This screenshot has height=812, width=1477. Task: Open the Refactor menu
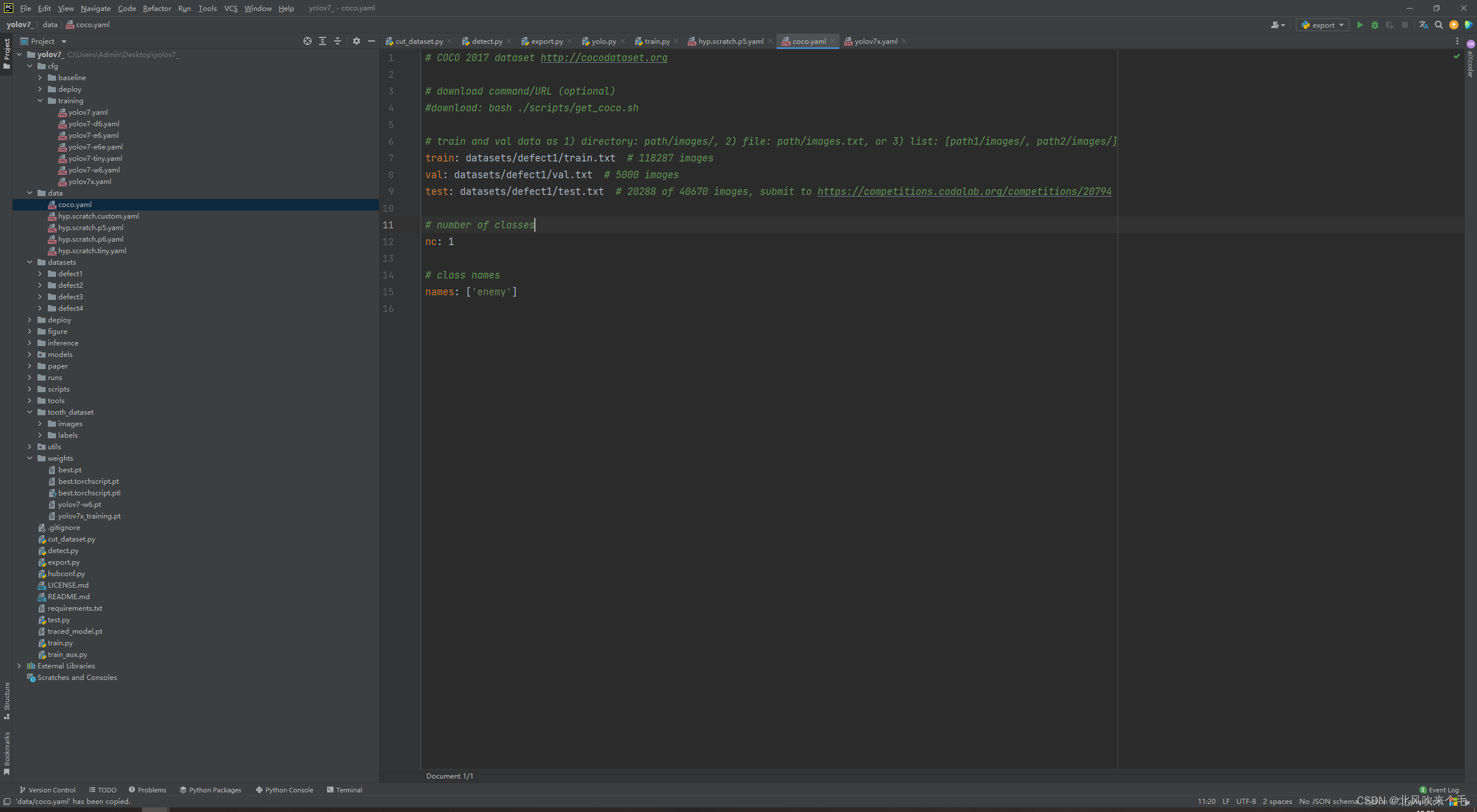[157, 8]
